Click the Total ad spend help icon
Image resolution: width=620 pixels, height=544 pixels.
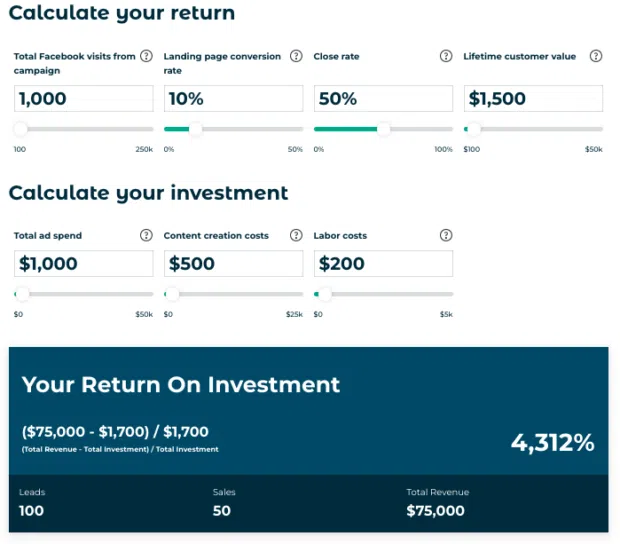(146, 236)
